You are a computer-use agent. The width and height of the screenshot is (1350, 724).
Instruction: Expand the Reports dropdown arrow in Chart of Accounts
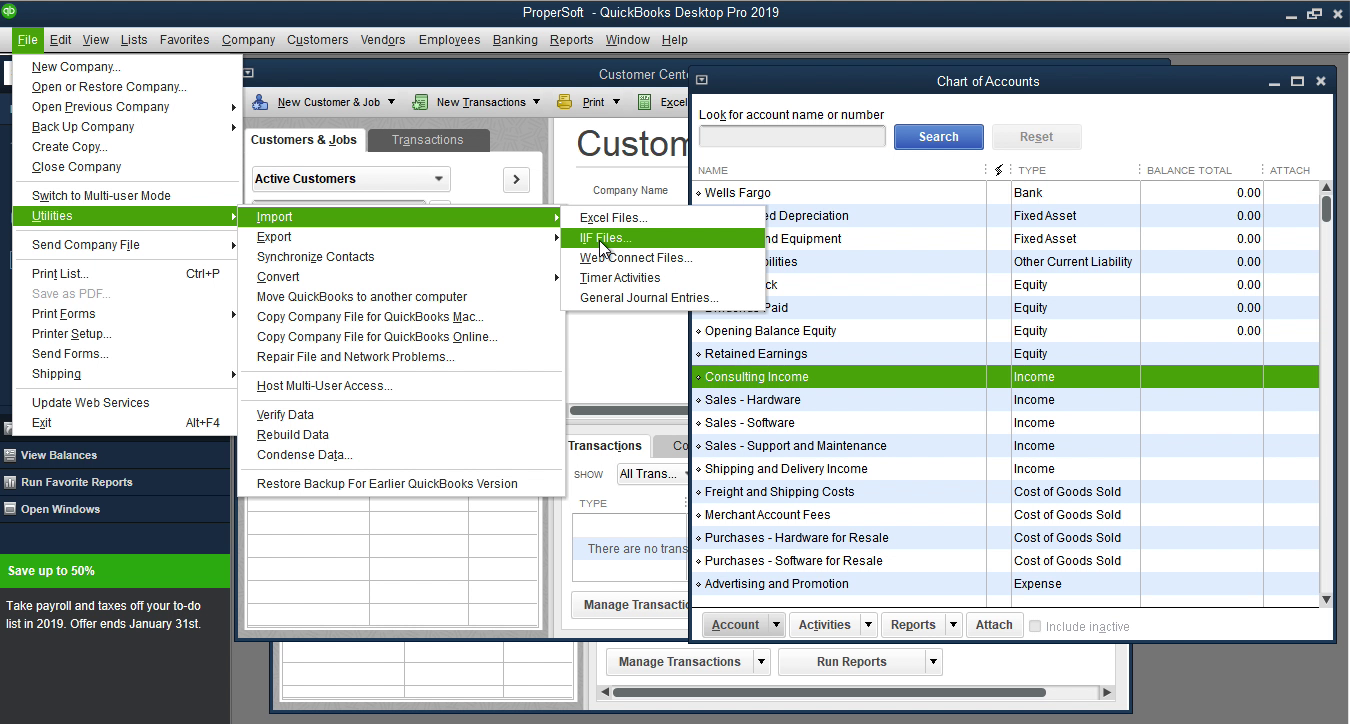point(953,625)
